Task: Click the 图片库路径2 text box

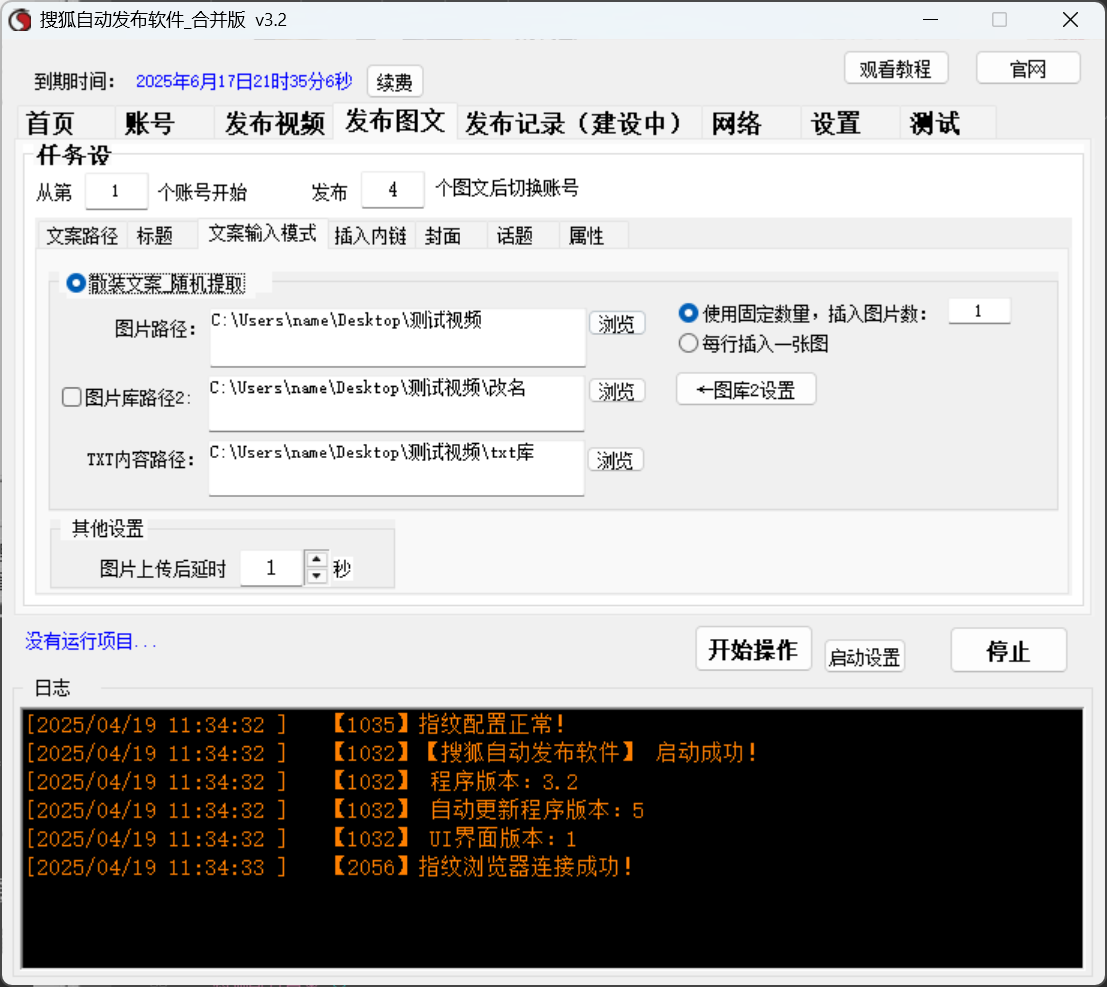Action: pyautogui.click(x=397, y=403)
